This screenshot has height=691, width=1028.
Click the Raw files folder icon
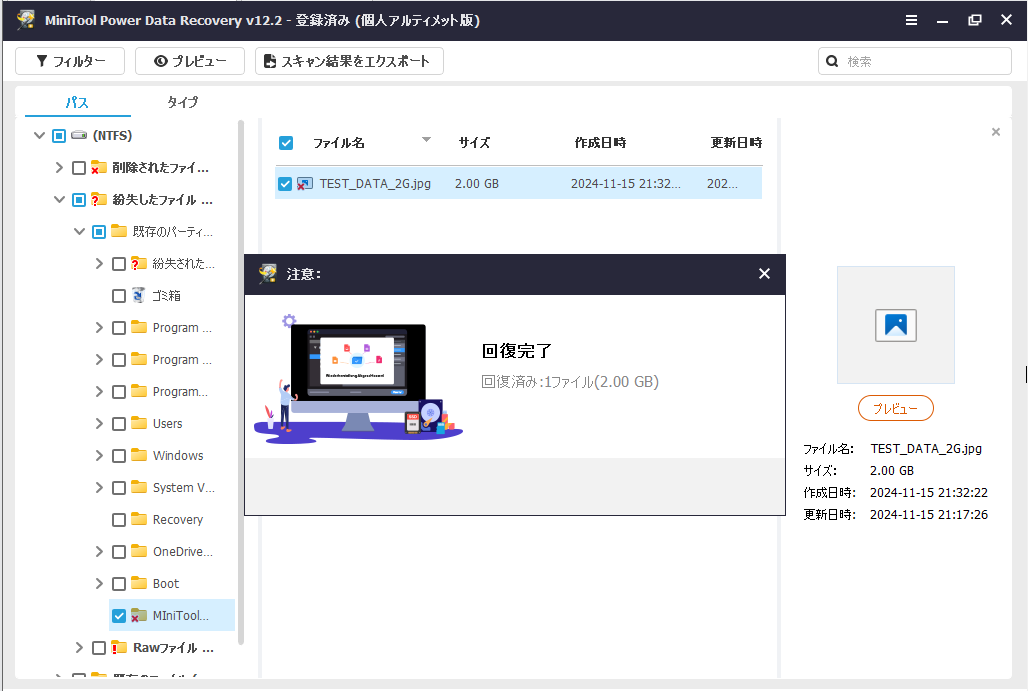(119, 647)
